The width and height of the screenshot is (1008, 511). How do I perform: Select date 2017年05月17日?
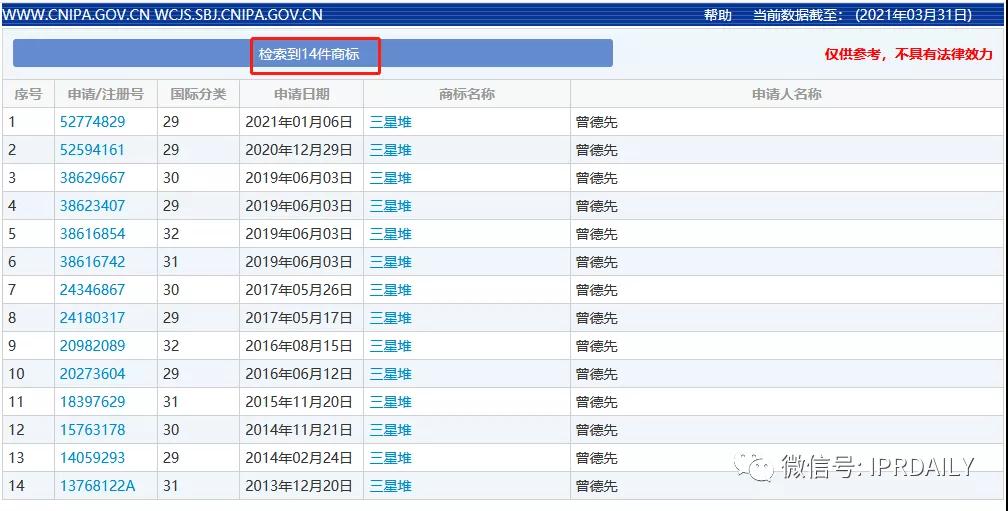click(299, 318)
